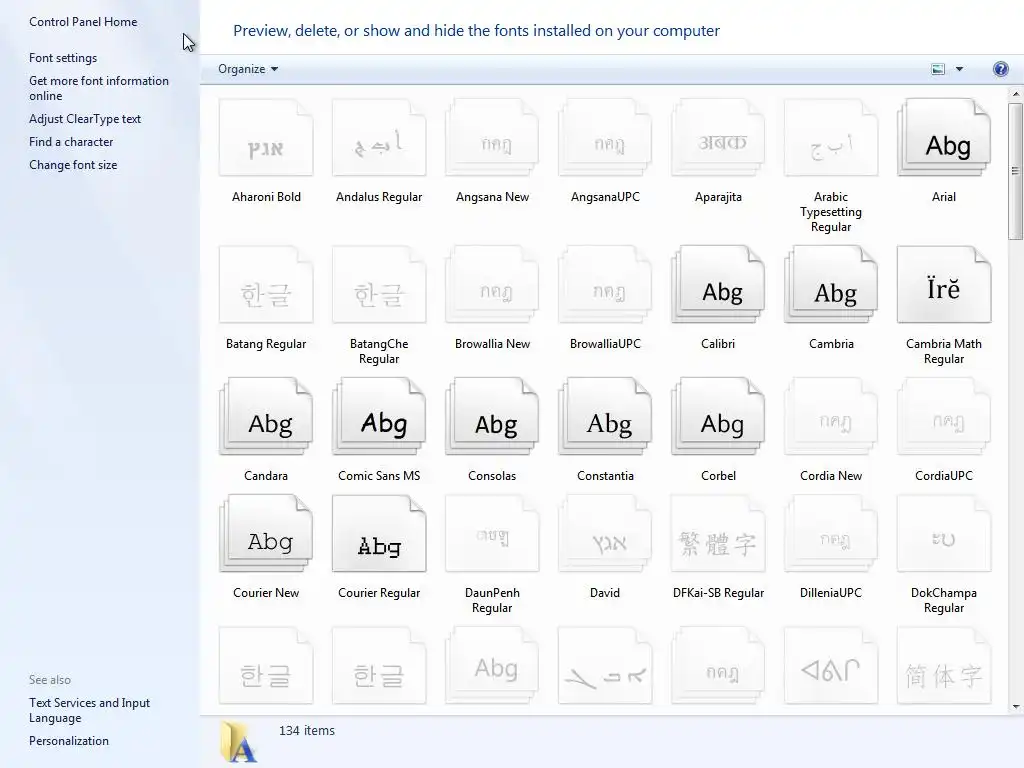1024x768 pixels.
Task: Select the Consolas font family icon
Action: coord(492,417)
